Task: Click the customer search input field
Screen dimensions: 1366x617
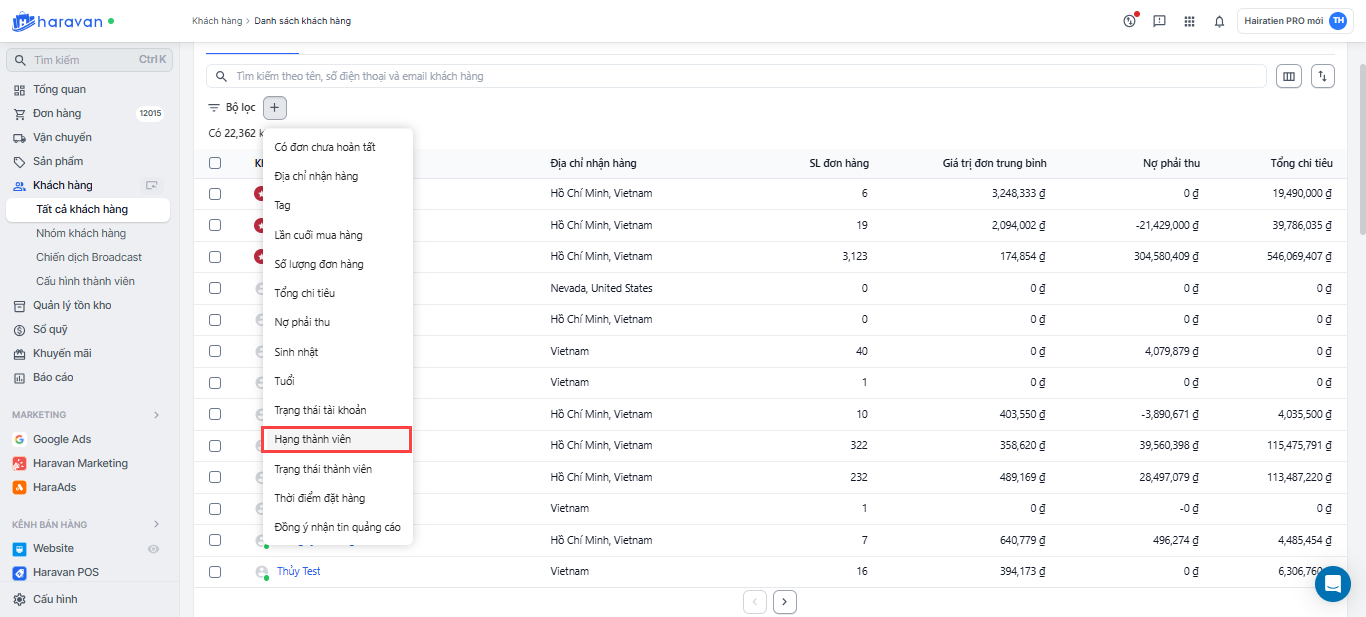Action: pyautogui.click(x=740, y=76)
